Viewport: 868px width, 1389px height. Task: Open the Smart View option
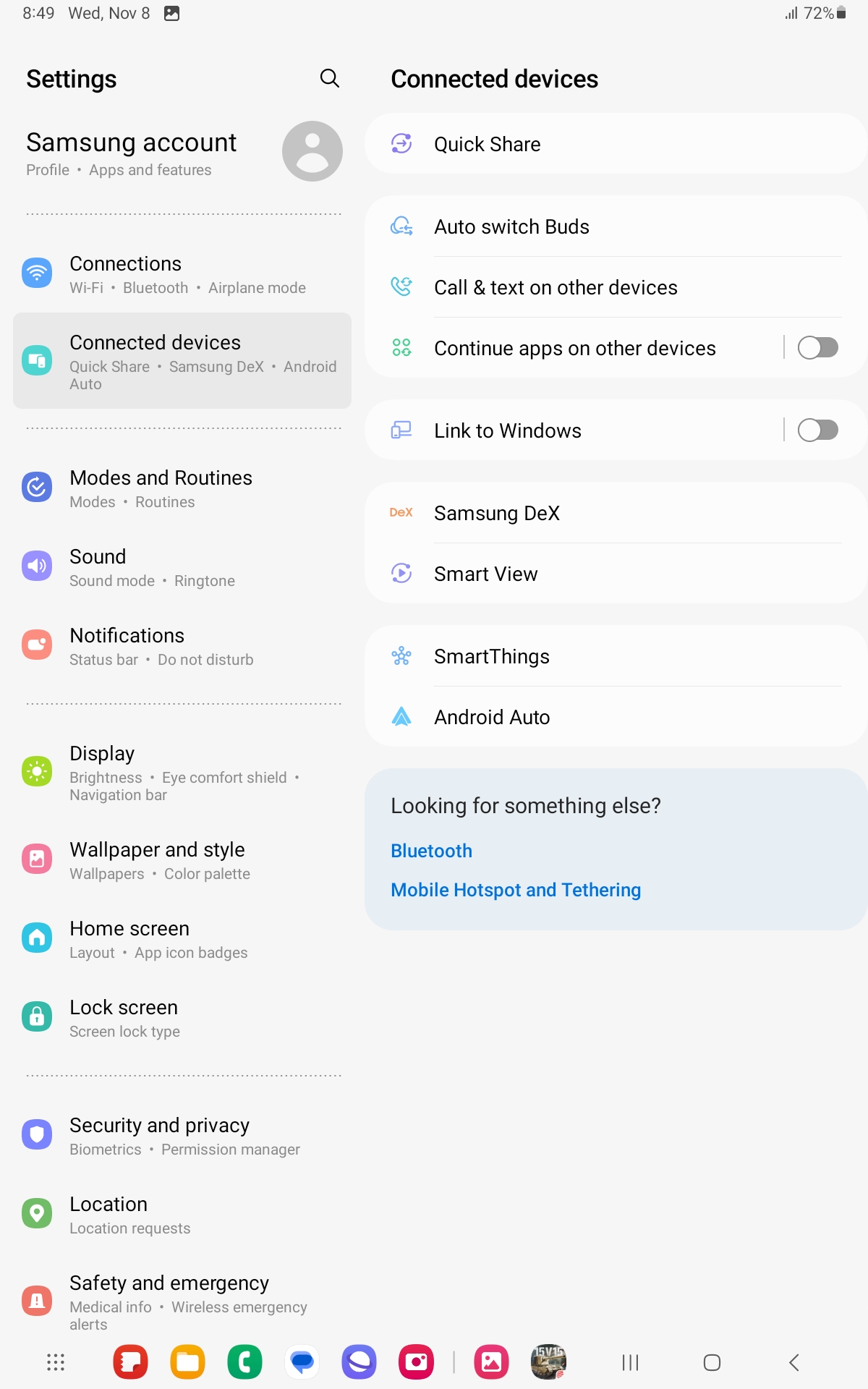click(x=616, y=574)
